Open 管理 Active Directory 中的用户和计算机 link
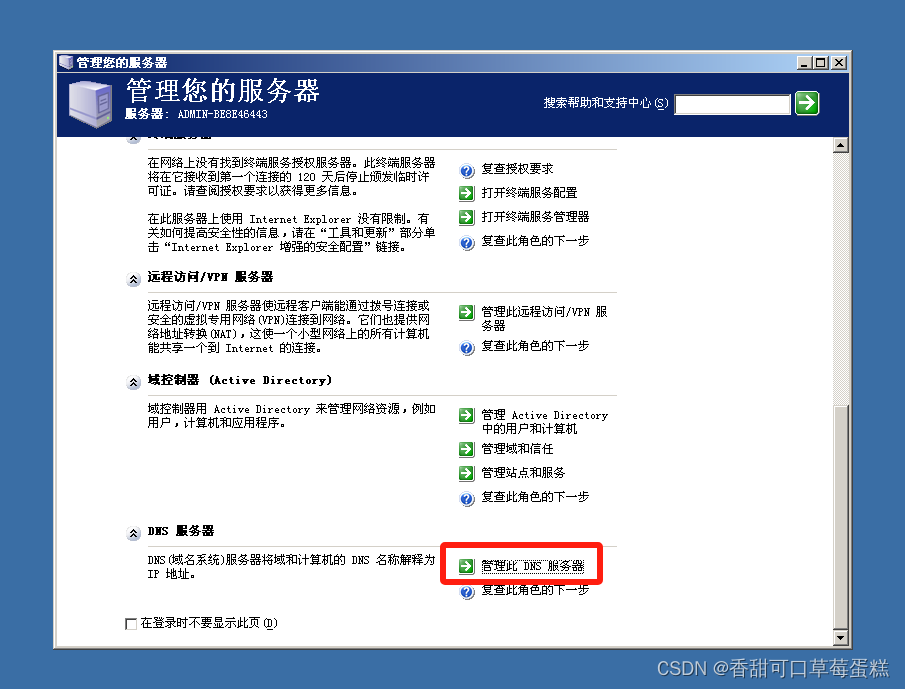Image resolution: width=905 pixels, height=689 pixels. (x=545, y=422)
